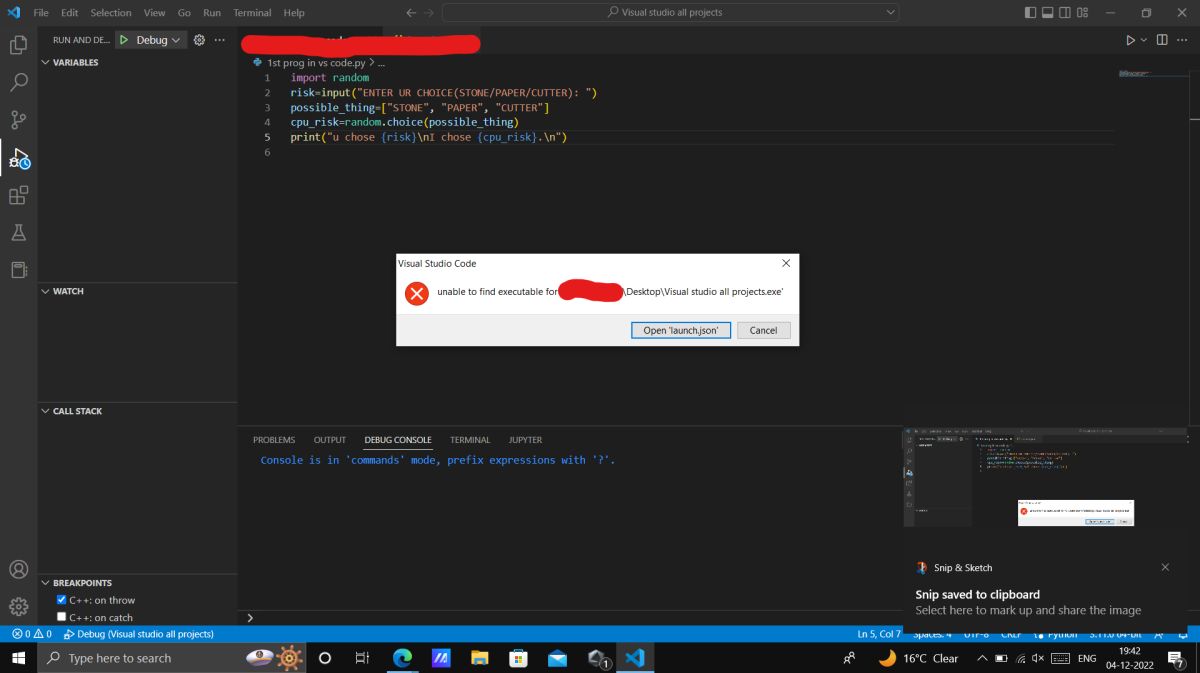Open the File menu
Screen dimensions: 1200x673
[x=41, y=13]
